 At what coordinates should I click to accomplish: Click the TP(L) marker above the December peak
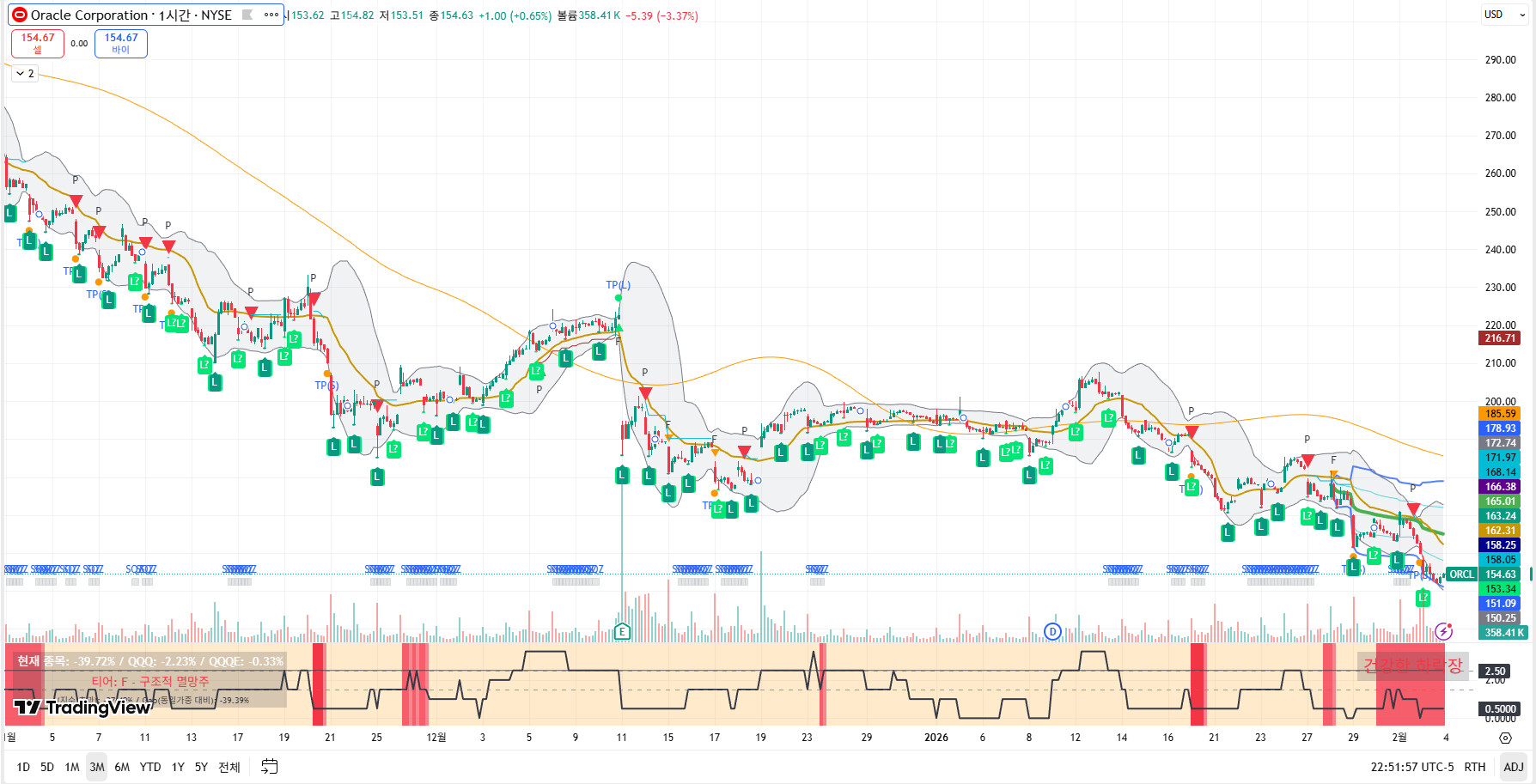click(x=618, y=285)
